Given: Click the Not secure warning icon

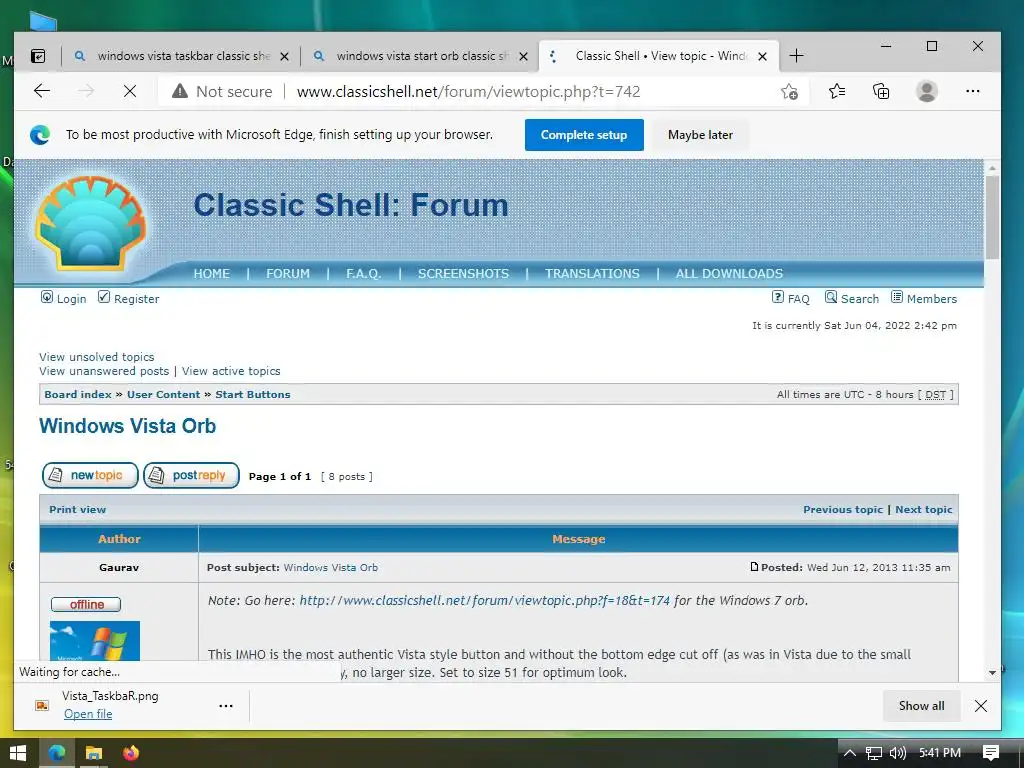Looking at the screenshot, I should pos(180,91).
